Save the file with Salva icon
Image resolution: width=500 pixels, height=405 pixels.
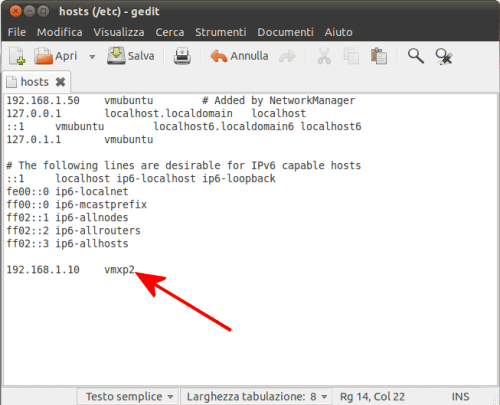coord(116,56)
